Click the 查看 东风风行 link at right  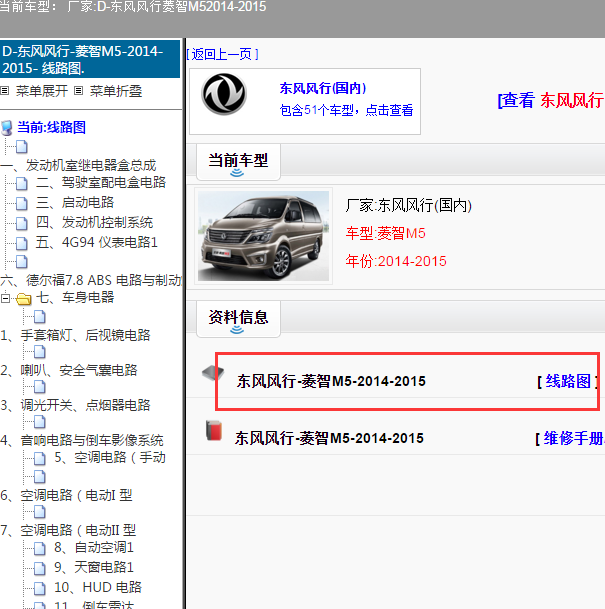coord(551,100)
